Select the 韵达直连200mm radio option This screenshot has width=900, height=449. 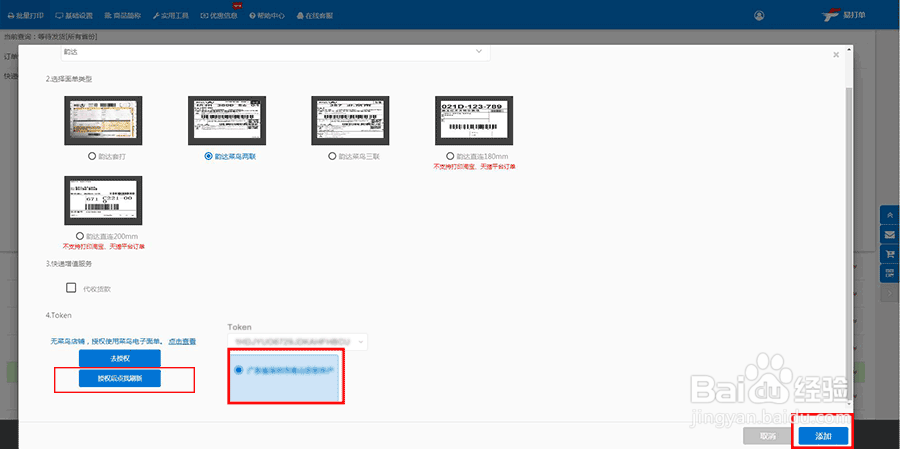click(80, 236)
